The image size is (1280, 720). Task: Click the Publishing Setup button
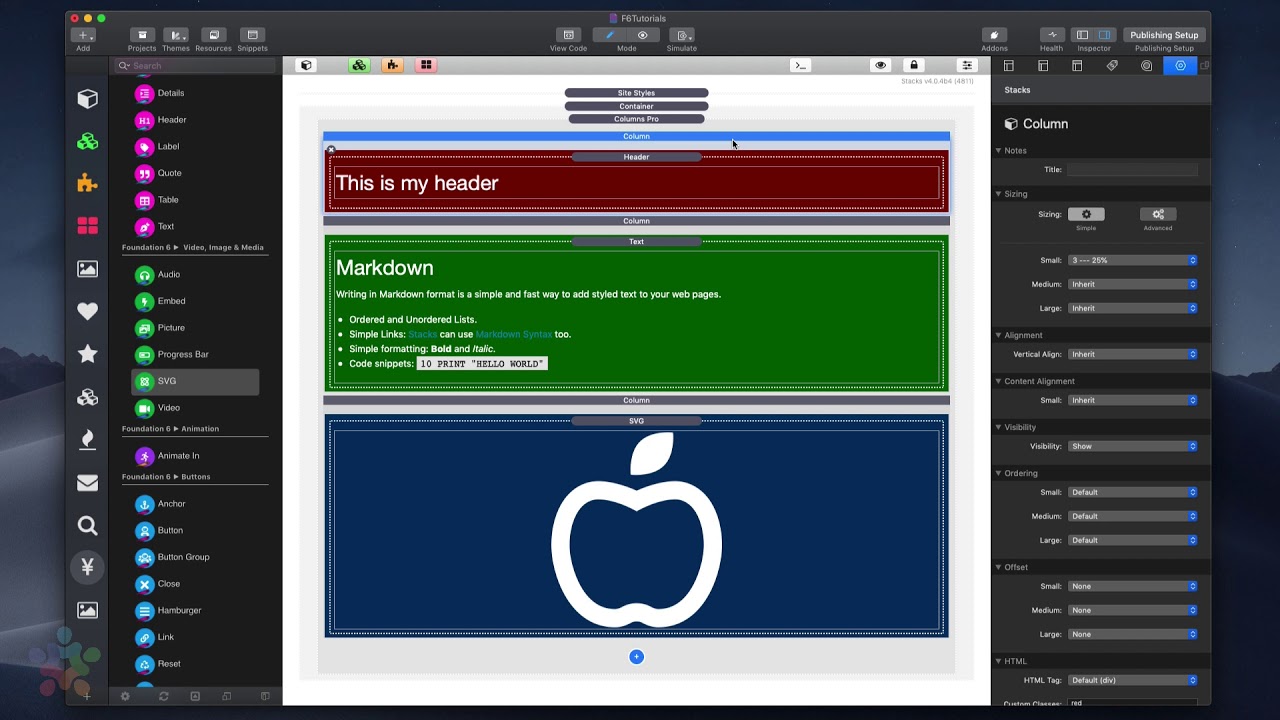tap(1164, 35)
